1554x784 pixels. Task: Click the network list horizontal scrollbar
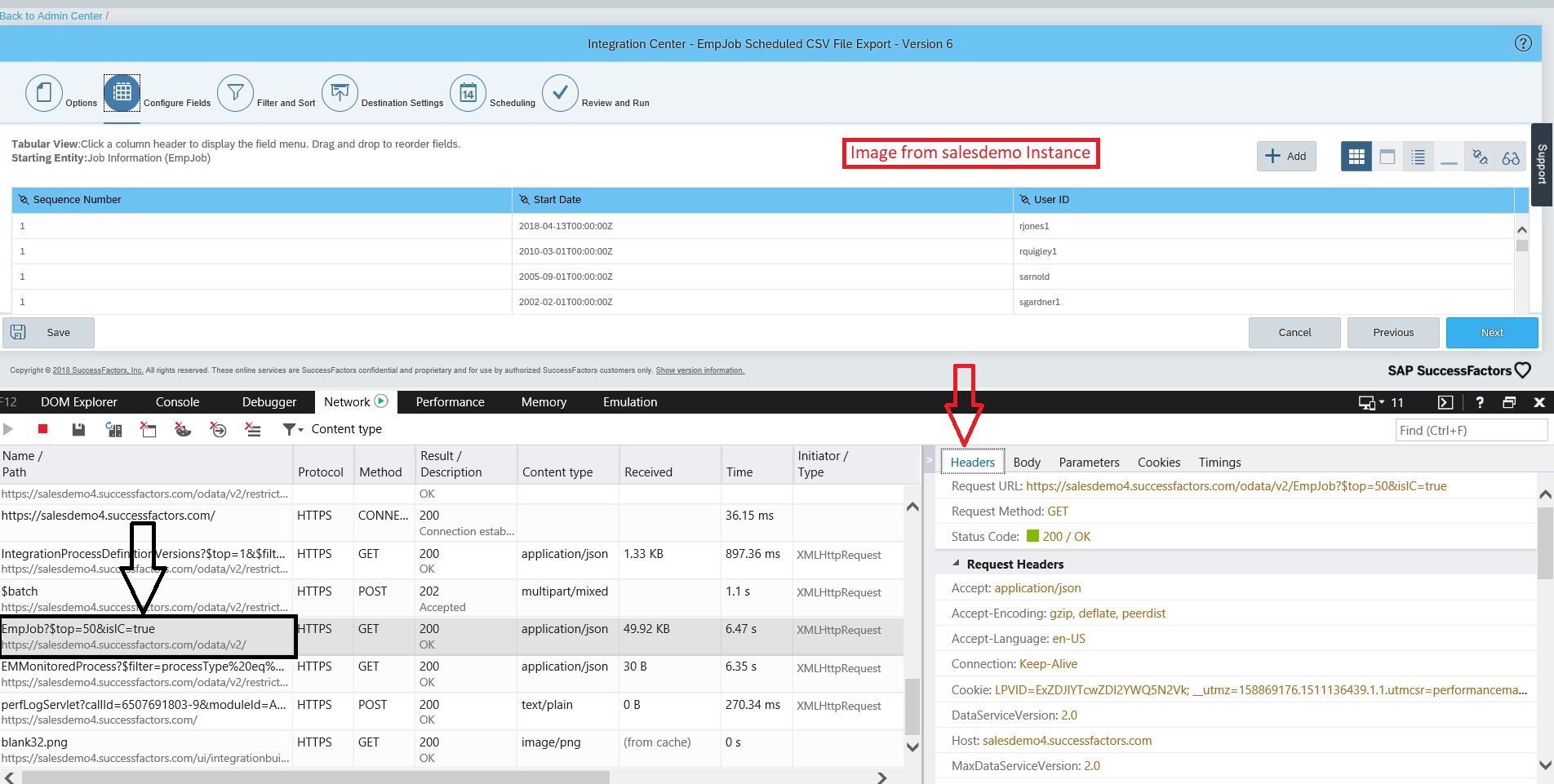[316, 777]
